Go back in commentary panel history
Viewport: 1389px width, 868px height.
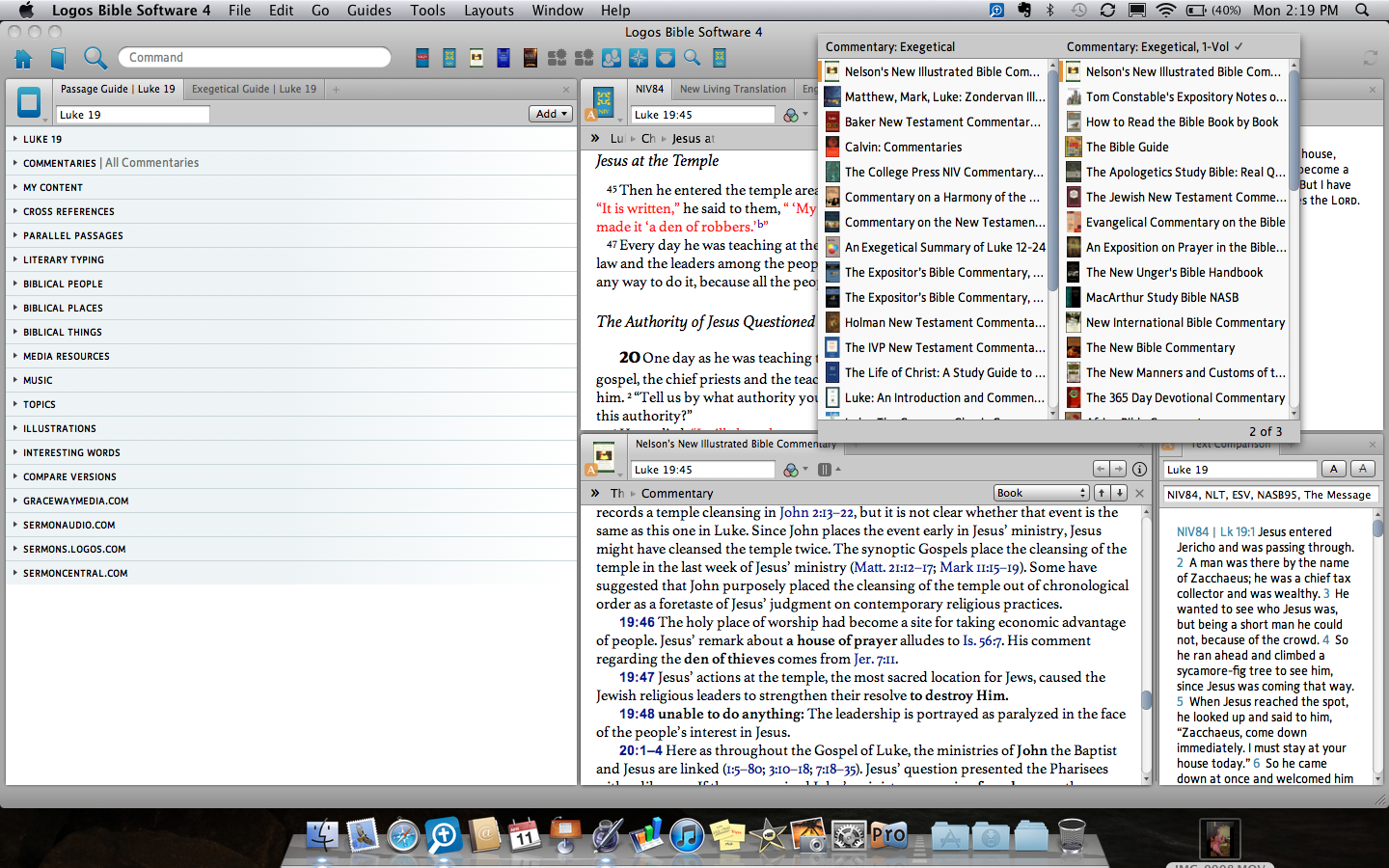(1101, 469)
